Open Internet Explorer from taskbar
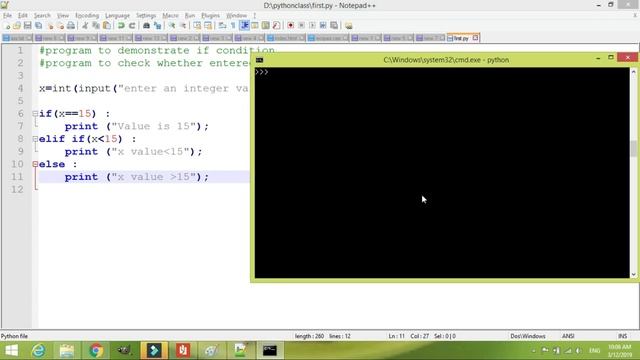This screenshot has width=640, height=360. click(x=39, y=350)
